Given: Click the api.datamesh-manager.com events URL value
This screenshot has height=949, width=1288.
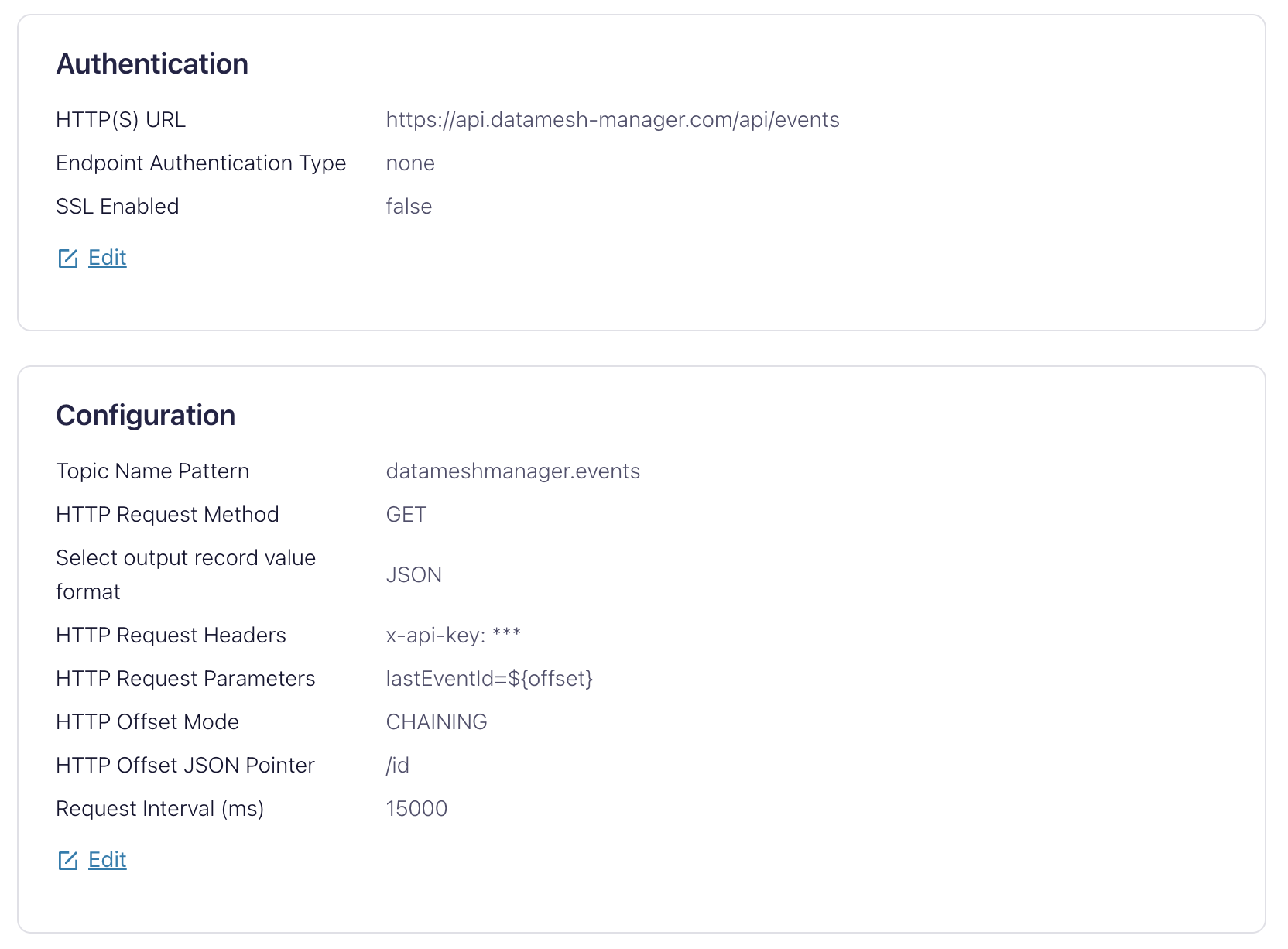Looking at the screenshot, I should (612, 120).
